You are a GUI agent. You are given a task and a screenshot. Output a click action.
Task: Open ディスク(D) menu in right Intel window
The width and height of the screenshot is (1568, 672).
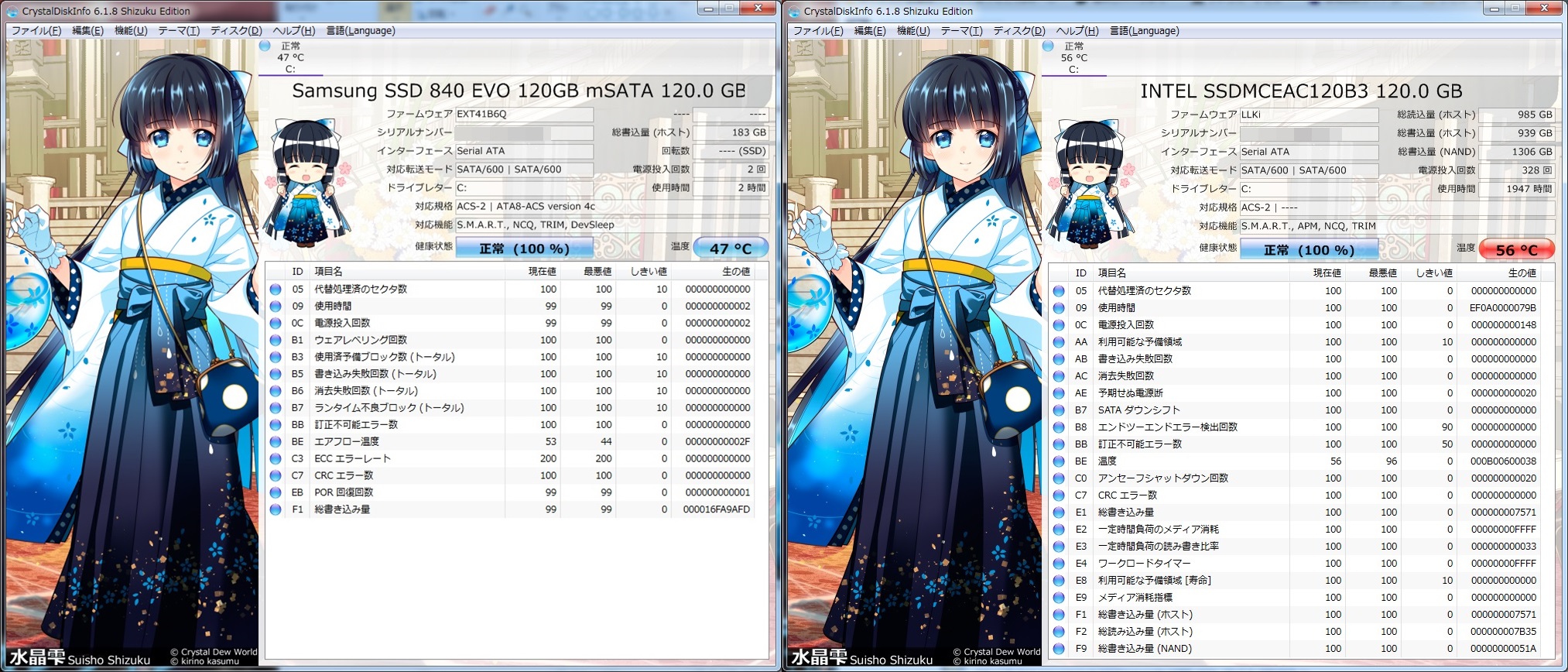click(x=1019, y=31)
